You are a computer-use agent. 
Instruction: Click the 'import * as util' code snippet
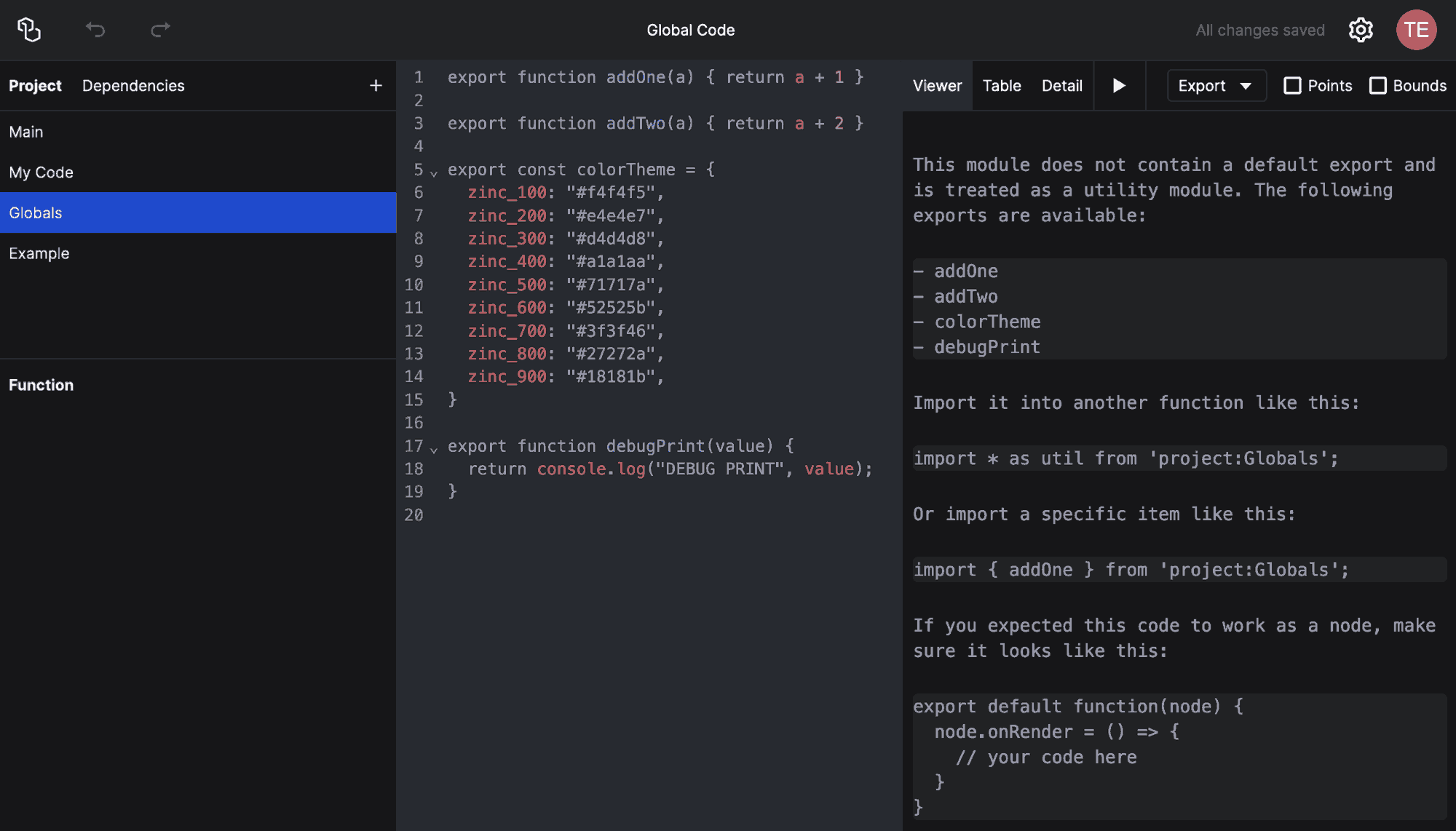pyautogui.click(x=1179, y=458)
